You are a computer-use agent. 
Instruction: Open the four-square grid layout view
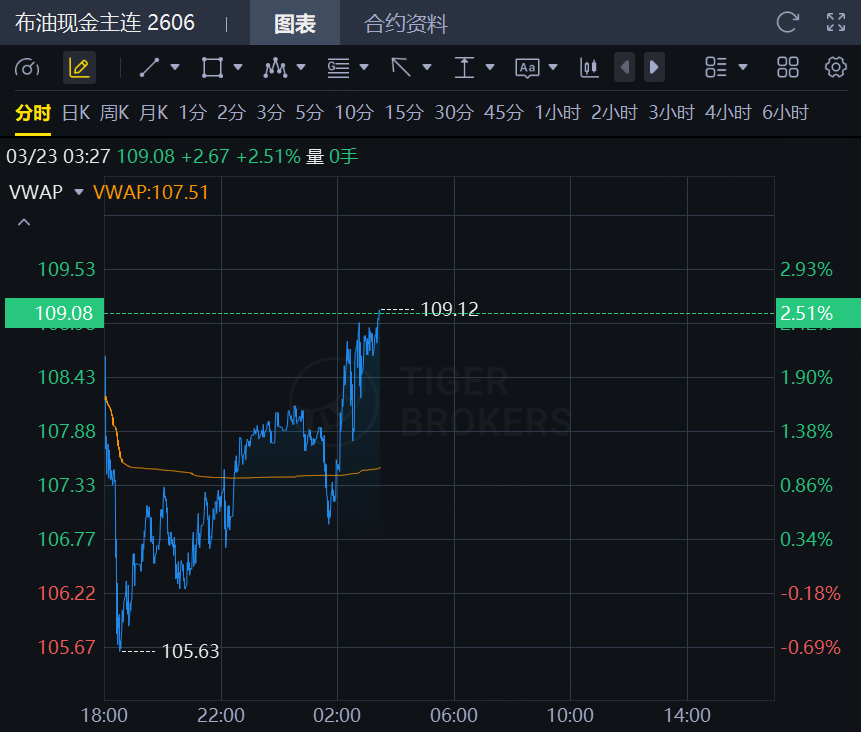coord(788,68)
